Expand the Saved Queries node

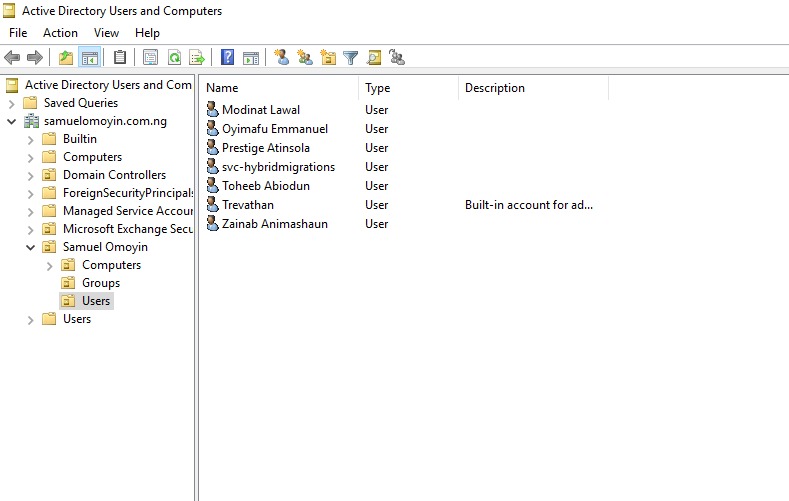tap(12, 104)
